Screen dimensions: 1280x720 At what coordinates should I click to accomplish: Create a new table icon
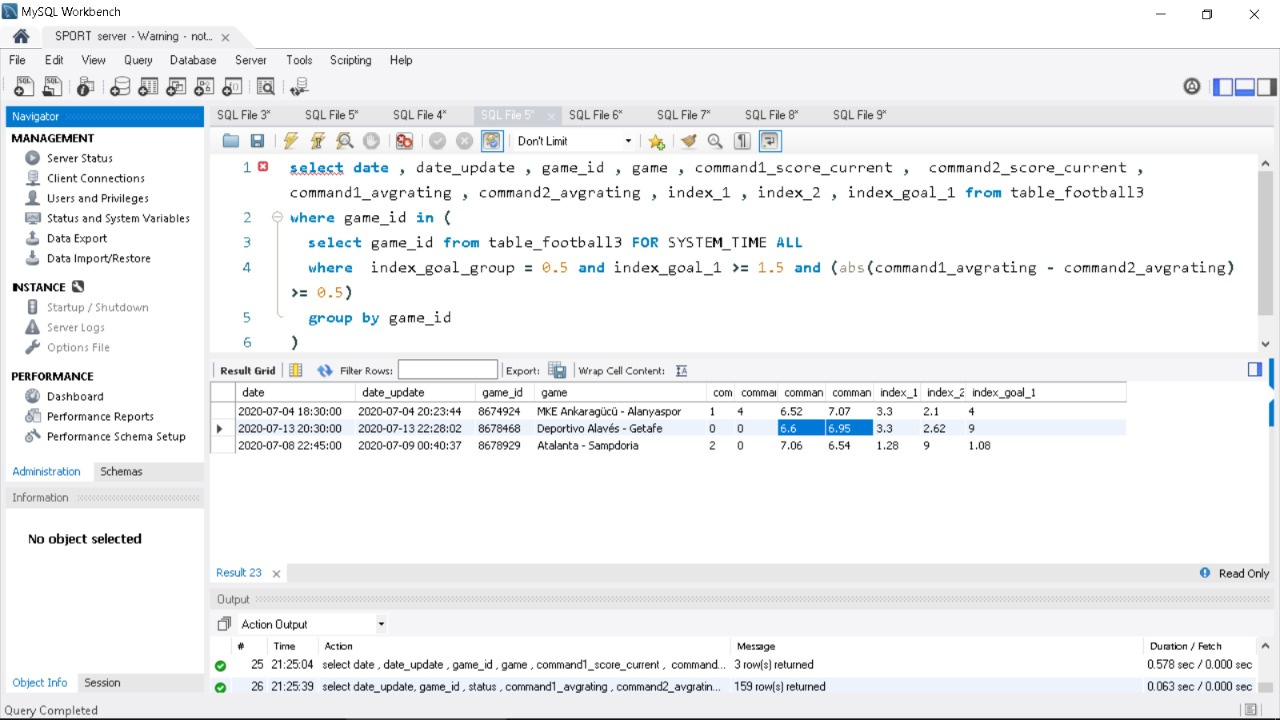(148, 87)
